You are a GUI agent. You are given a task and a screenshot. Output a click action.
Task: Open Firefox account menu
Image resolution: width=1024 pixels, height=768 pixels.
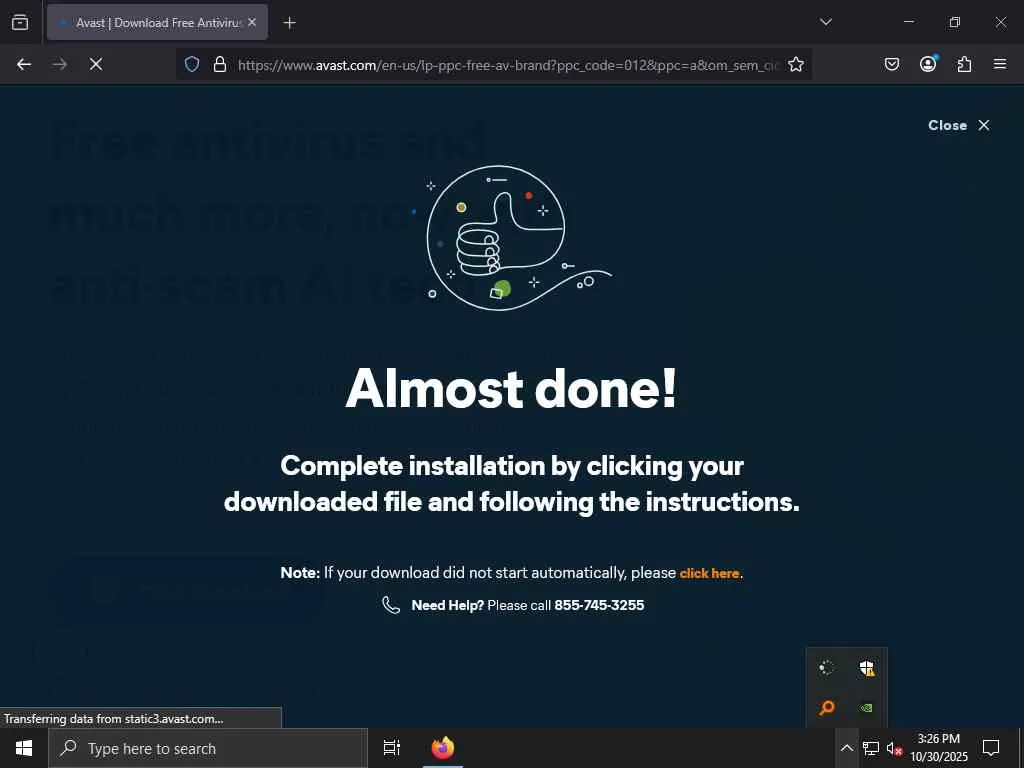(x=928, y=64)
